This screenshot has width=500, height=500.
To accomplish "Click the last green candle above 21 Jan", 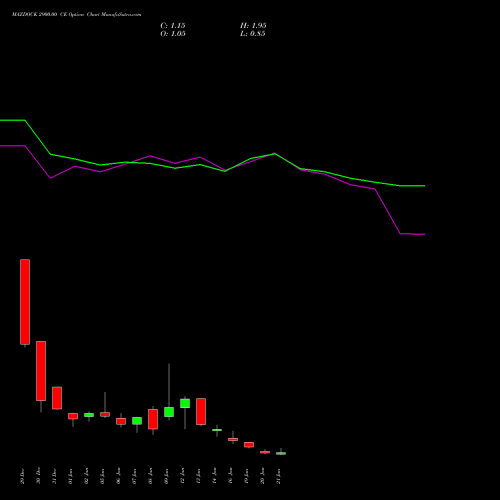I will 281,453.
